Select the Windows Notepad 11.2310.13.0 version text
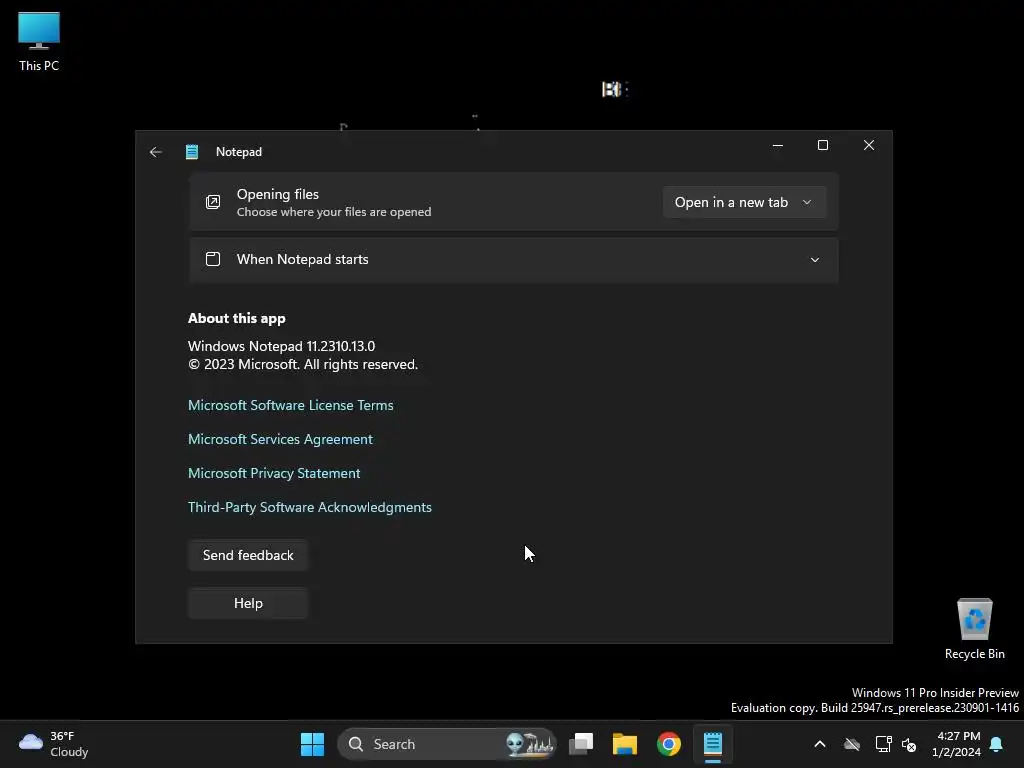Image resolution: width=1024 pixels, height=768 pixels. [281, 346]
